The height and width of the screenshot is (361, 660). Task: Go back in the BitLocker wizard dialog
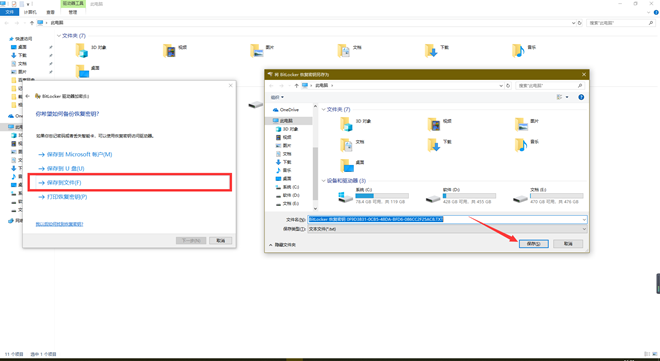[x=28, y=96]
